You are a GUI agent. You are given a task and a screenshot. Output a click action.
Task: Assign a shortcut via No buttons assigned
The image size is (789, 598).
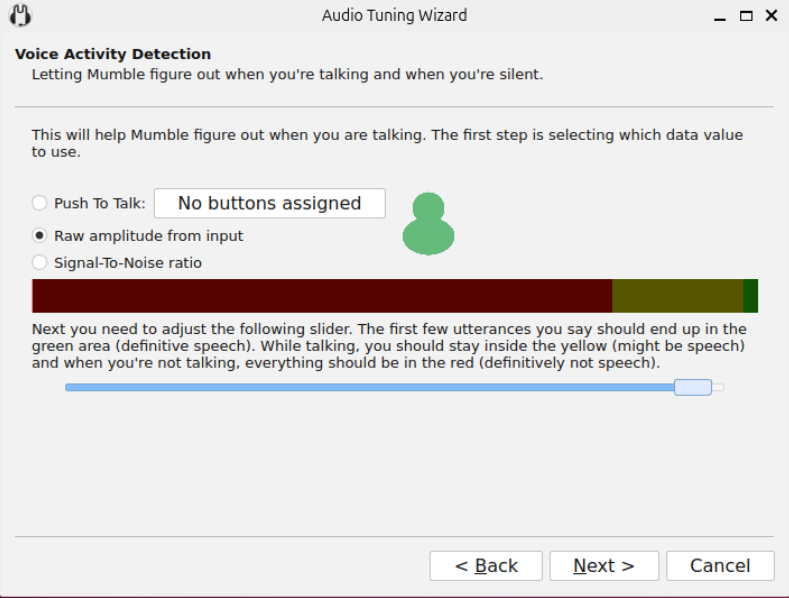[270, 203]
